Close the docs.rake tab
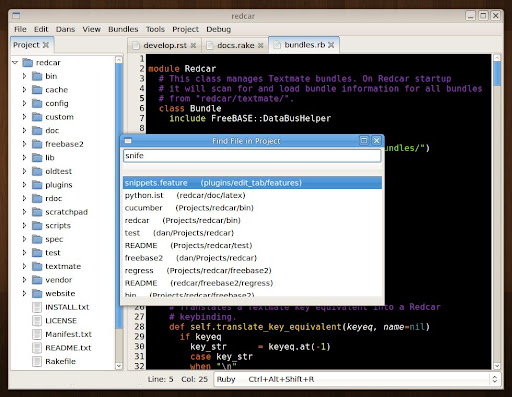 click(261, 45)
